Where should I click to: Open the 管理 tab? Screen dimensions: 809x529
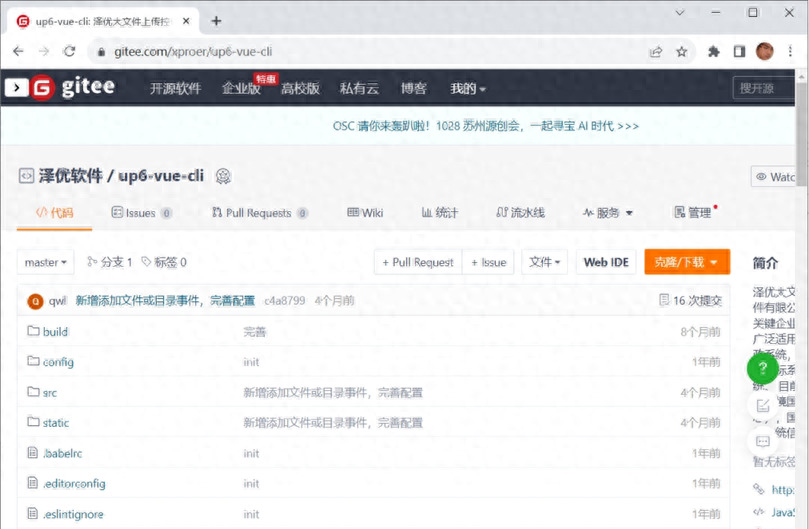click(x=693, y=213)
